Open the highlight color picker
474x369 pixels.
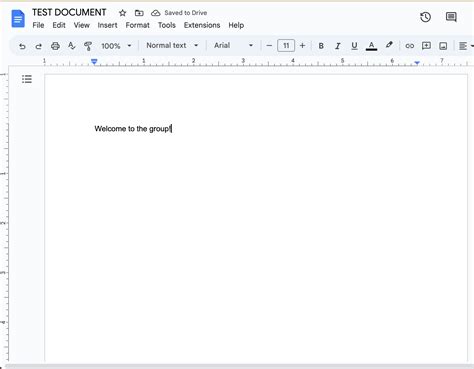[389, 45]
